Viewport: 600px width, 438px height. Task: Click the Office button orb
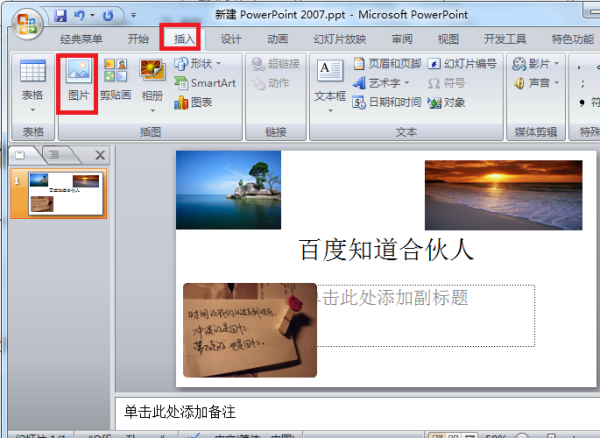[27, 24]
